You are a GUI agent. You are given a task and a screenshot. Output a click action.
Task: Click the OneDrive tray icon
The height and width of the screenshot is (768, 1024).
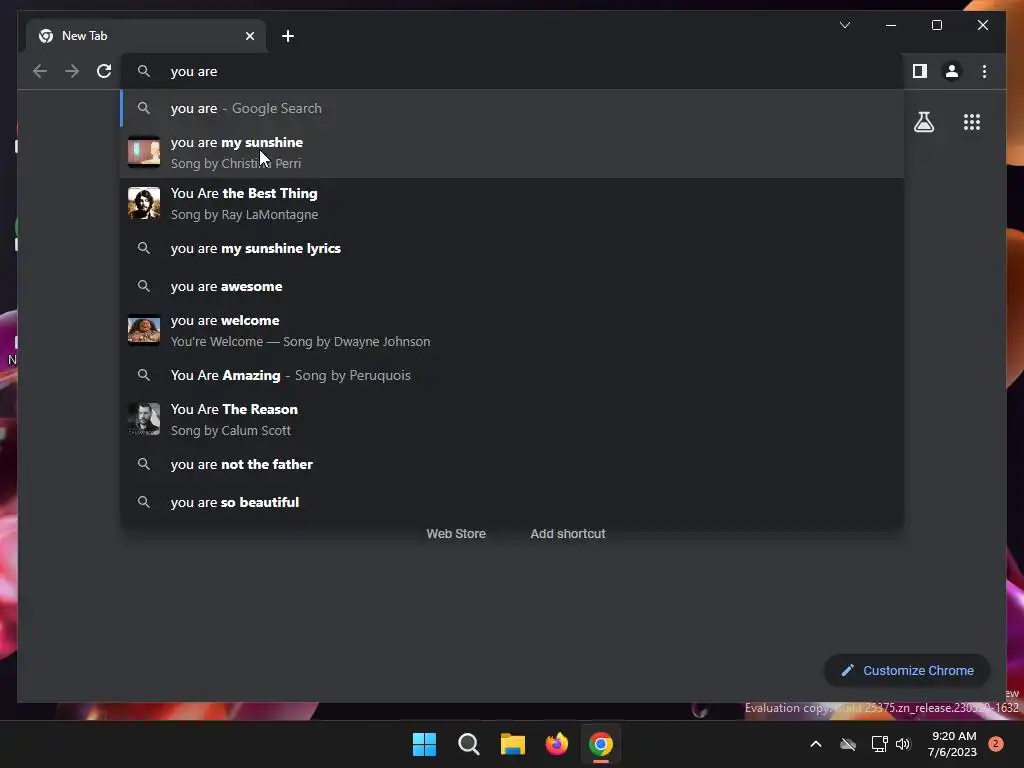tap(848, 744)
